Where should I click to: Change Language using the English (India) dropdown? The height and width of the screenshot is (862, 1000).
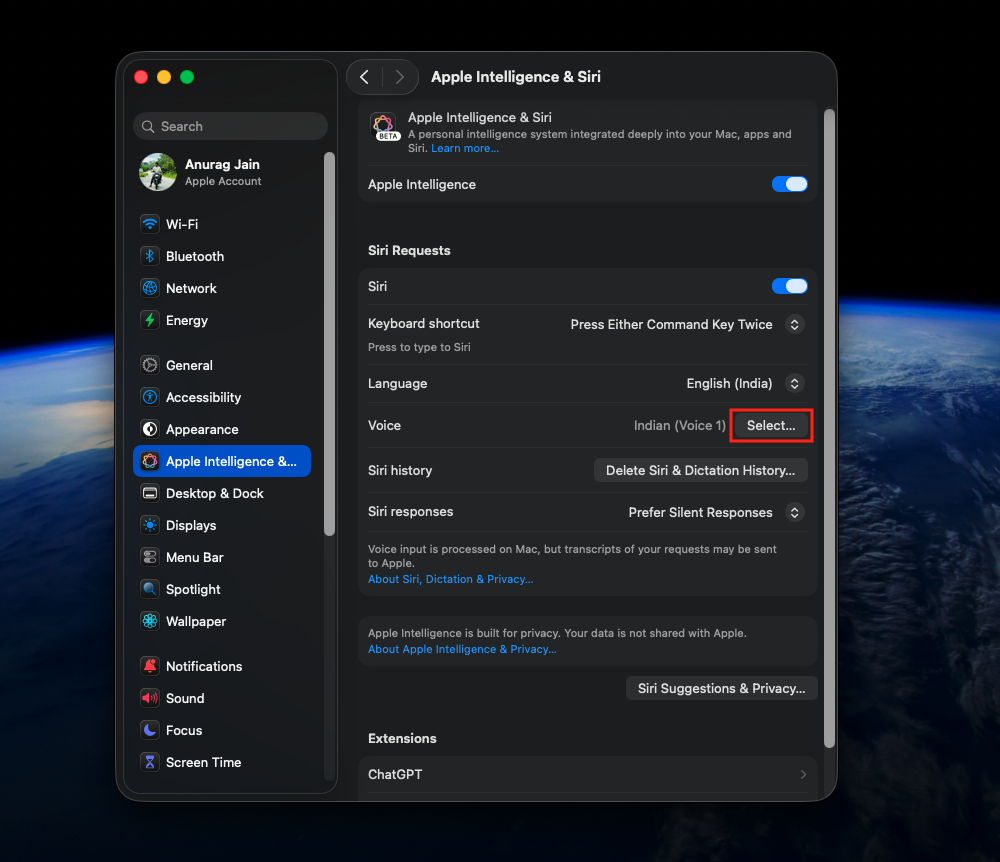coord(795,383)
